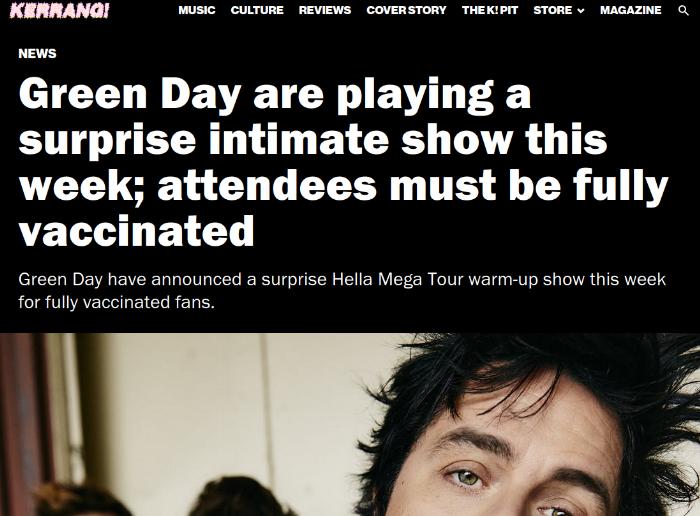Expand the Store chevron arrow
This screenshot has width=700, height=516.
pyautogui.click(x=581, y=11)
